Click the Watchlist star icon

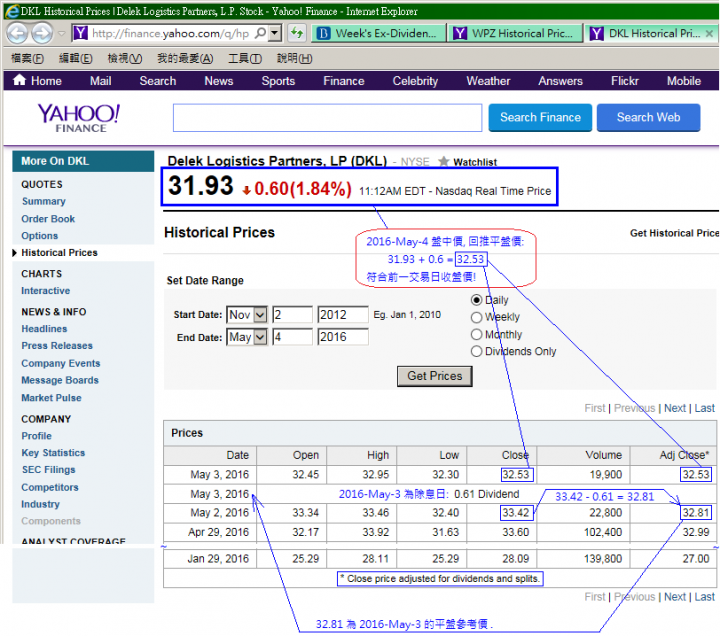click(x=443, y=162)
